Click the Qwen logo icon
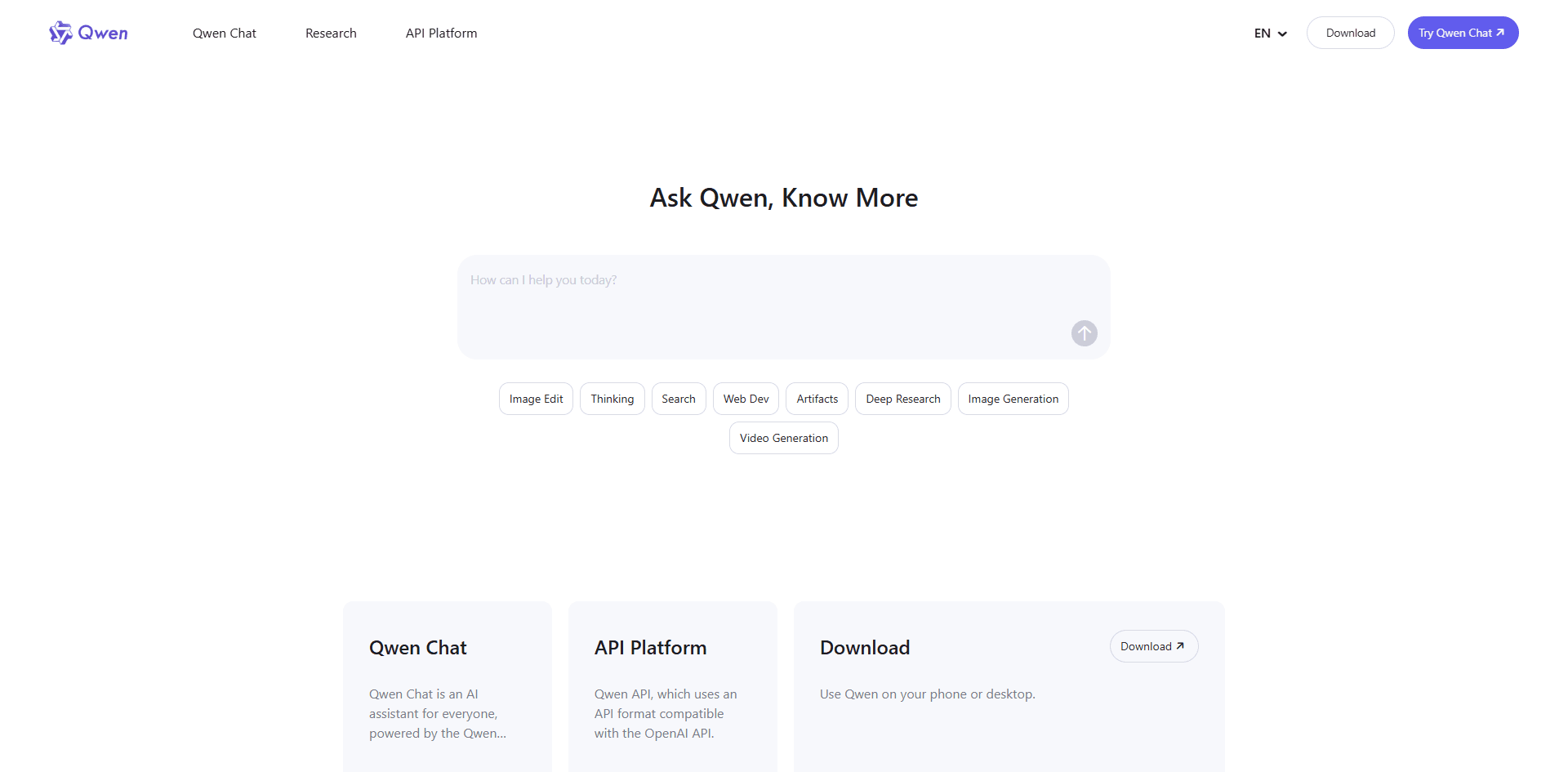Viewport: 1568px width, 772px height. (60, 33)
